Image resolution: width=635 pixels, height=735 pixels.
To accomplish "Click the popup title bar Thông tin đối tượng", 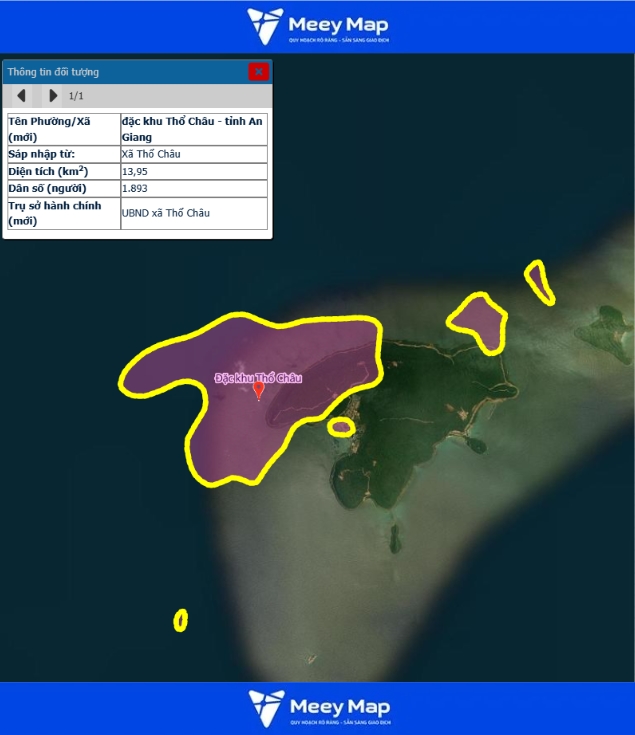I will (x=120, y=72).
